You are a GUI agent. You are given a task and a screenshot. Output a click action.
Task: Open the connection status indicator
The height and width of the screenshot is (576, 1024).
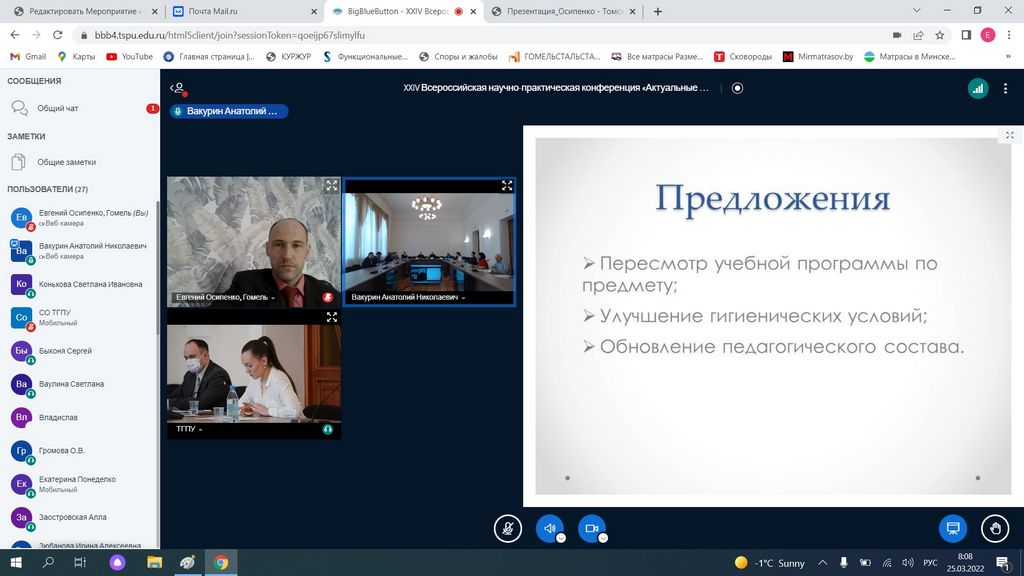[x=977, y=88]
